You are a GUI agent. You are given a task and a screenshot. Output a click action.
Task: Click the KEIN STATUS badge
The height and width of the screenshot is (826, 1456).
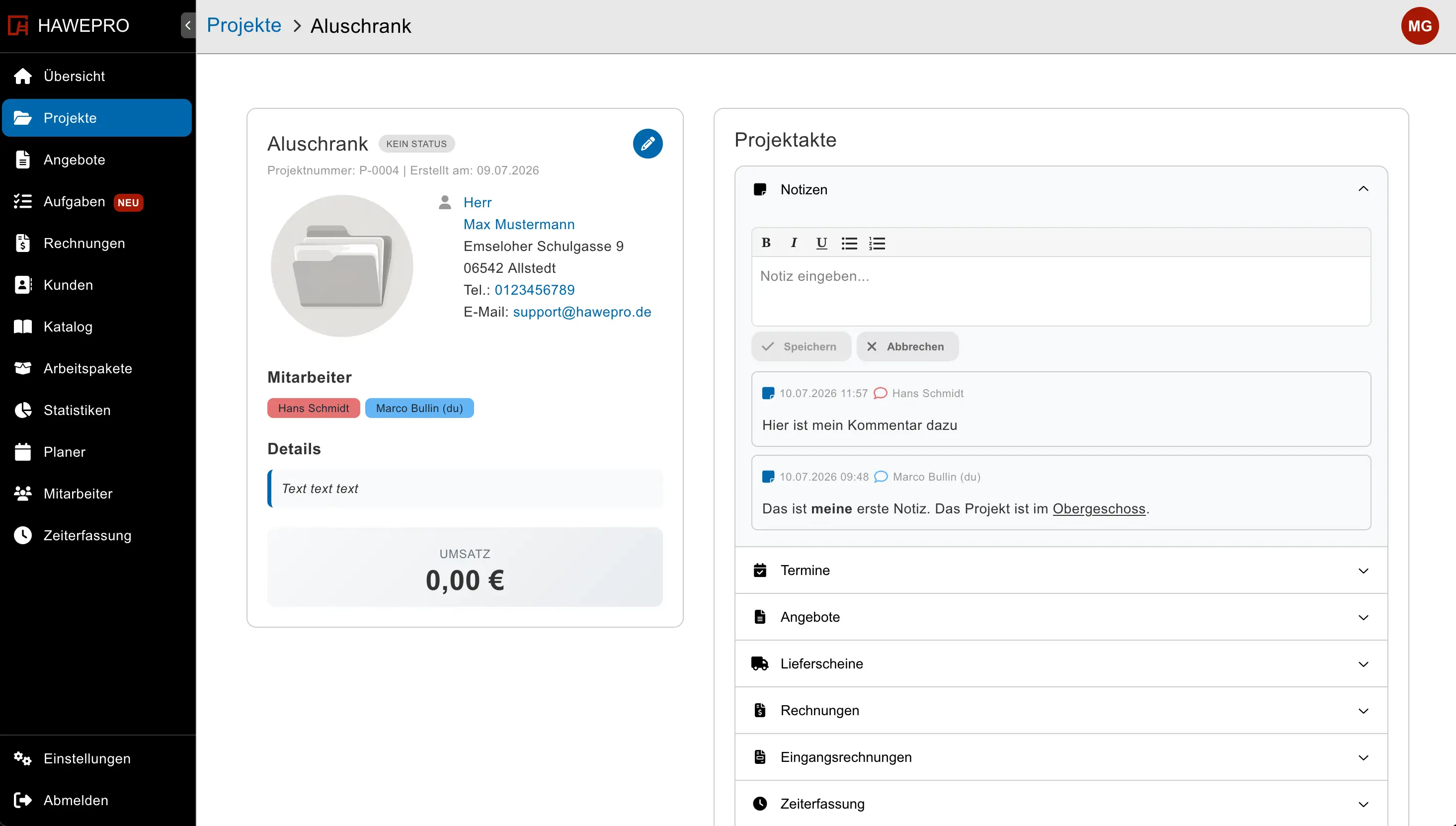[416, 144]
